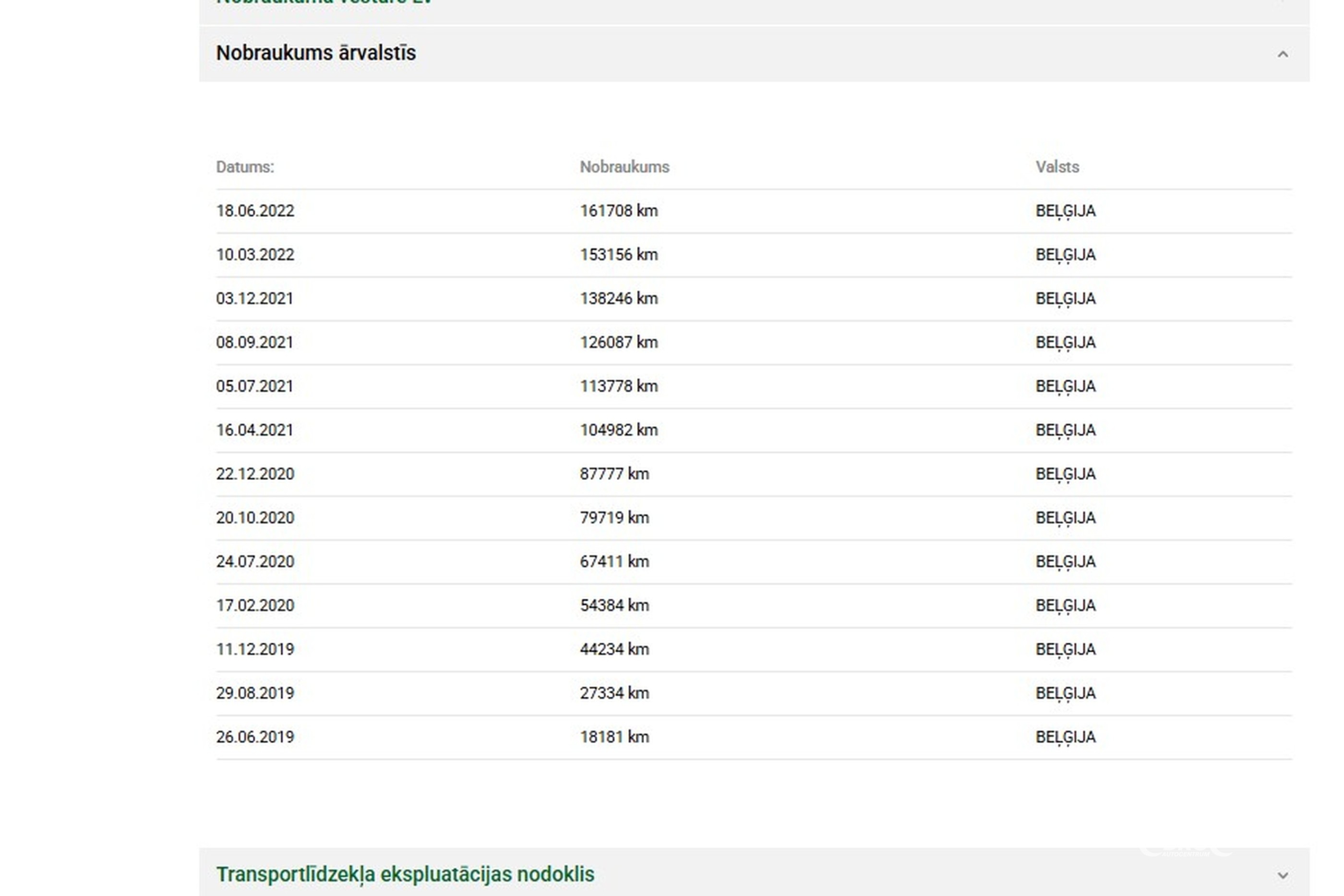This screenshot has width=1344, height=896.
Task: Collapse the Nobraukums ārvalstīs section chevron
Action: 1282,54
